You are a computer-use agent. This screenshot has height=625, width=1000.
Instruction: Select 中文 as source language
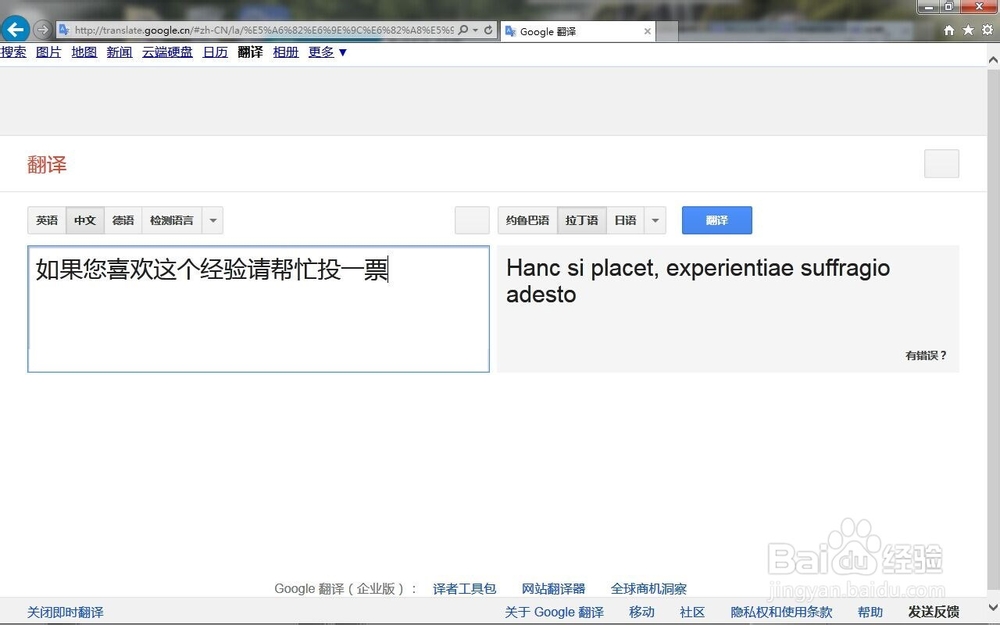[85, 221]
